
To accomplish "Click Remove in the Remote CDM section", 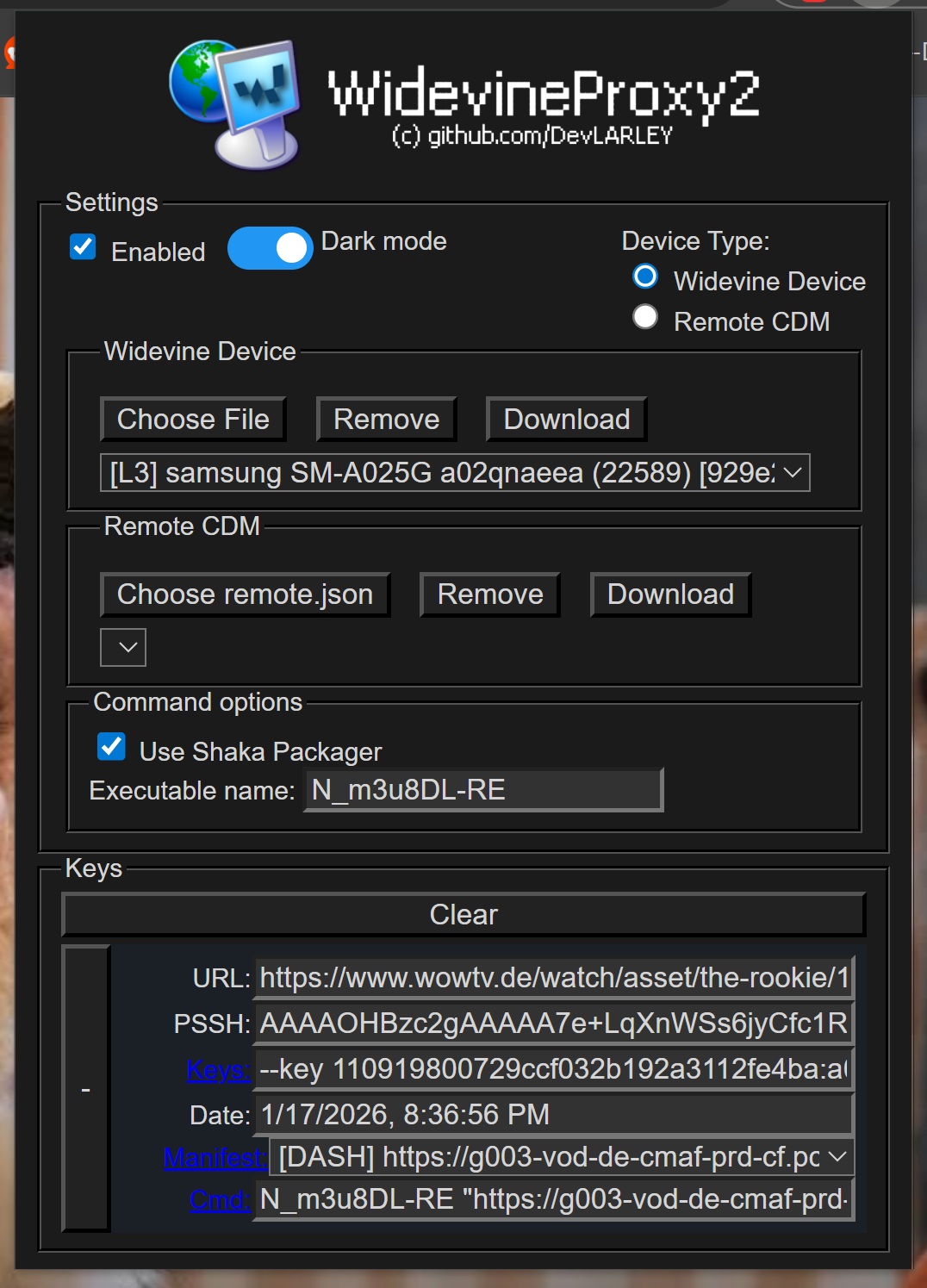I will [490, 594].
